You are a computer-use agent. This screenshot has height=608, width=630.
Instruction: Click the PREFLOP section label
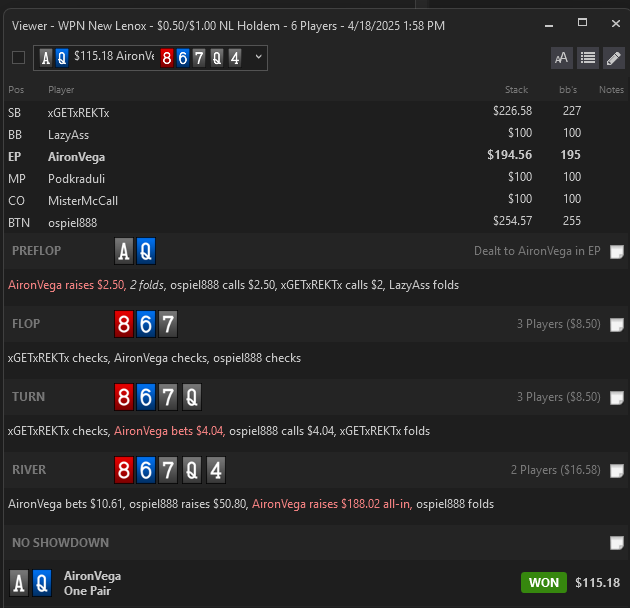(x=37, y=251)
